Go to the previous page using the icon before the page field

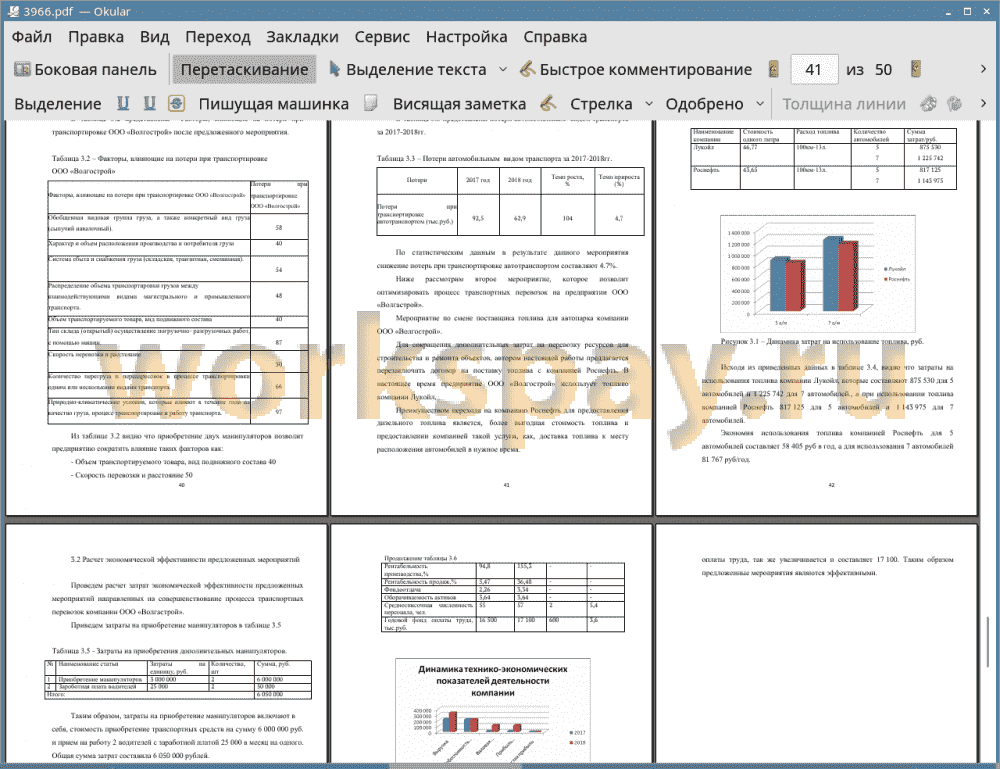coord(774,70)
